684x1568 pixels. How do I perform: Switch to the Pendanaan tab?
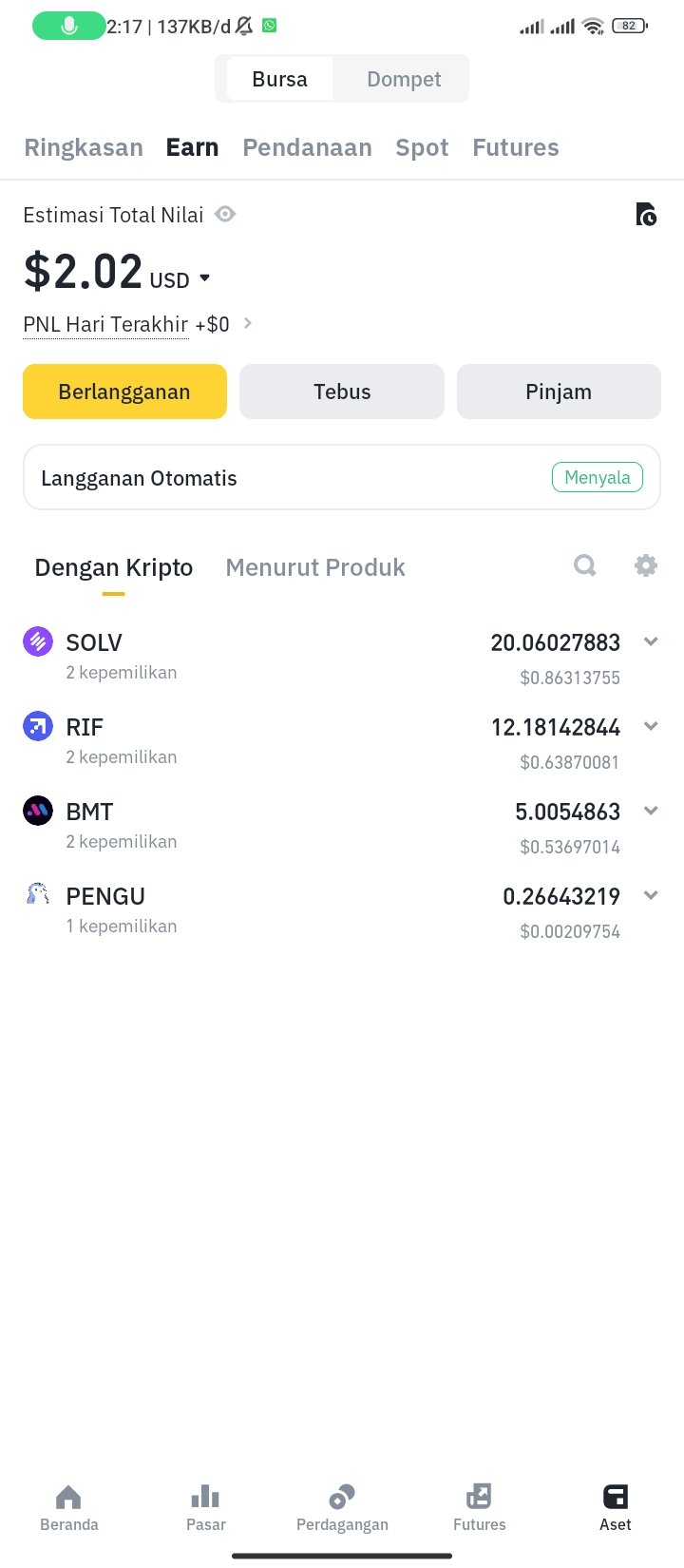tap(307, 147)
